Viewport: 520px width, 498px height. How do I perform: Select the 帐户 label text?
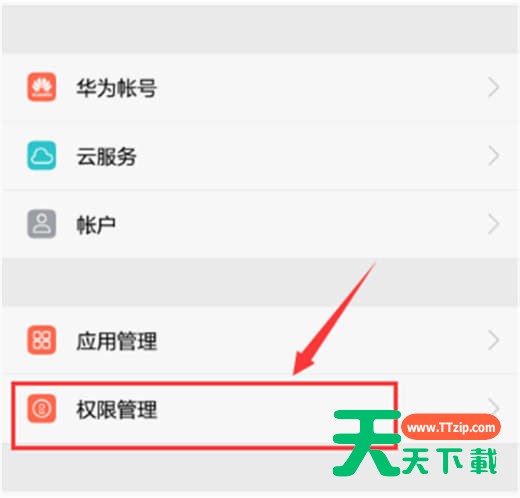pos(96,225)
